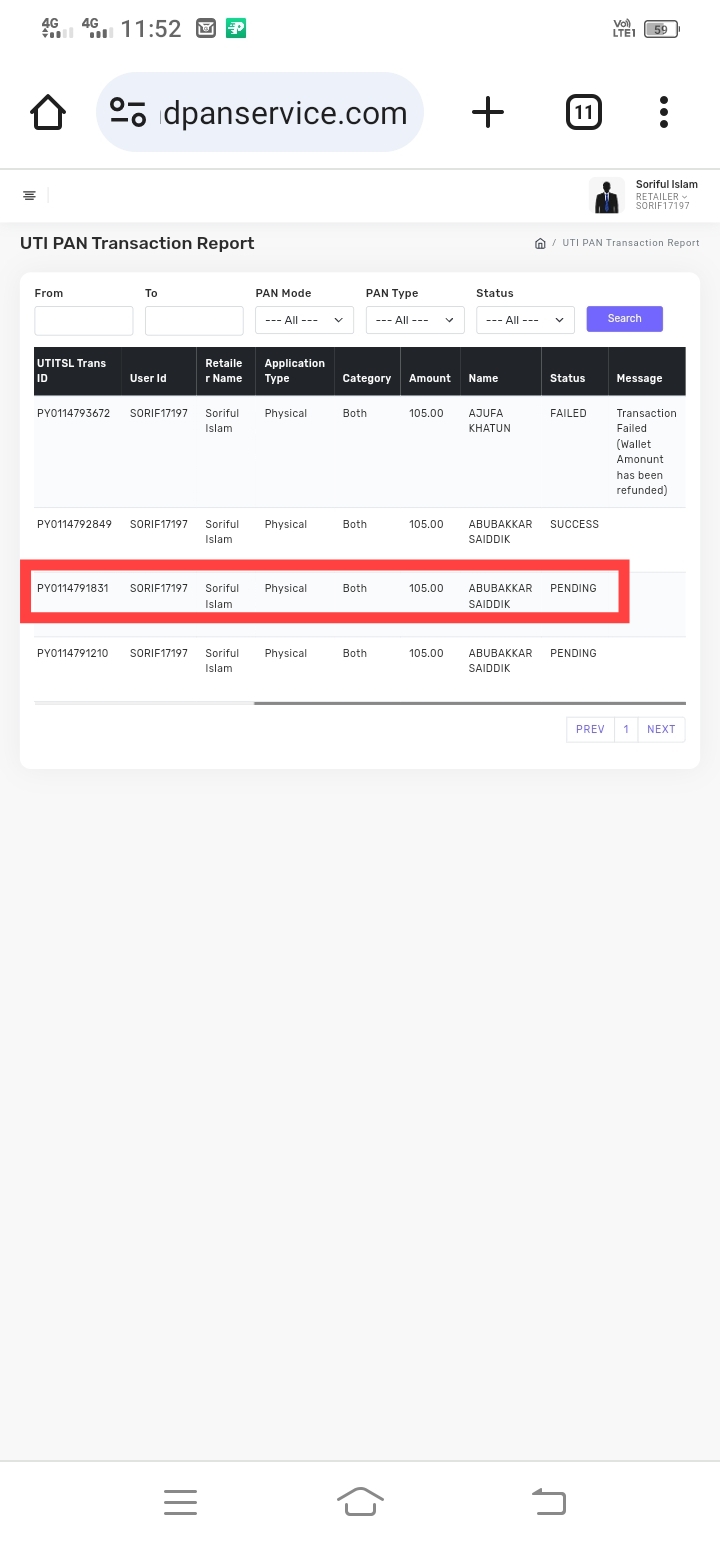Tap the dpanservice.com address bar
Viewport: 720px width, 1544px height.
(285, 113)
